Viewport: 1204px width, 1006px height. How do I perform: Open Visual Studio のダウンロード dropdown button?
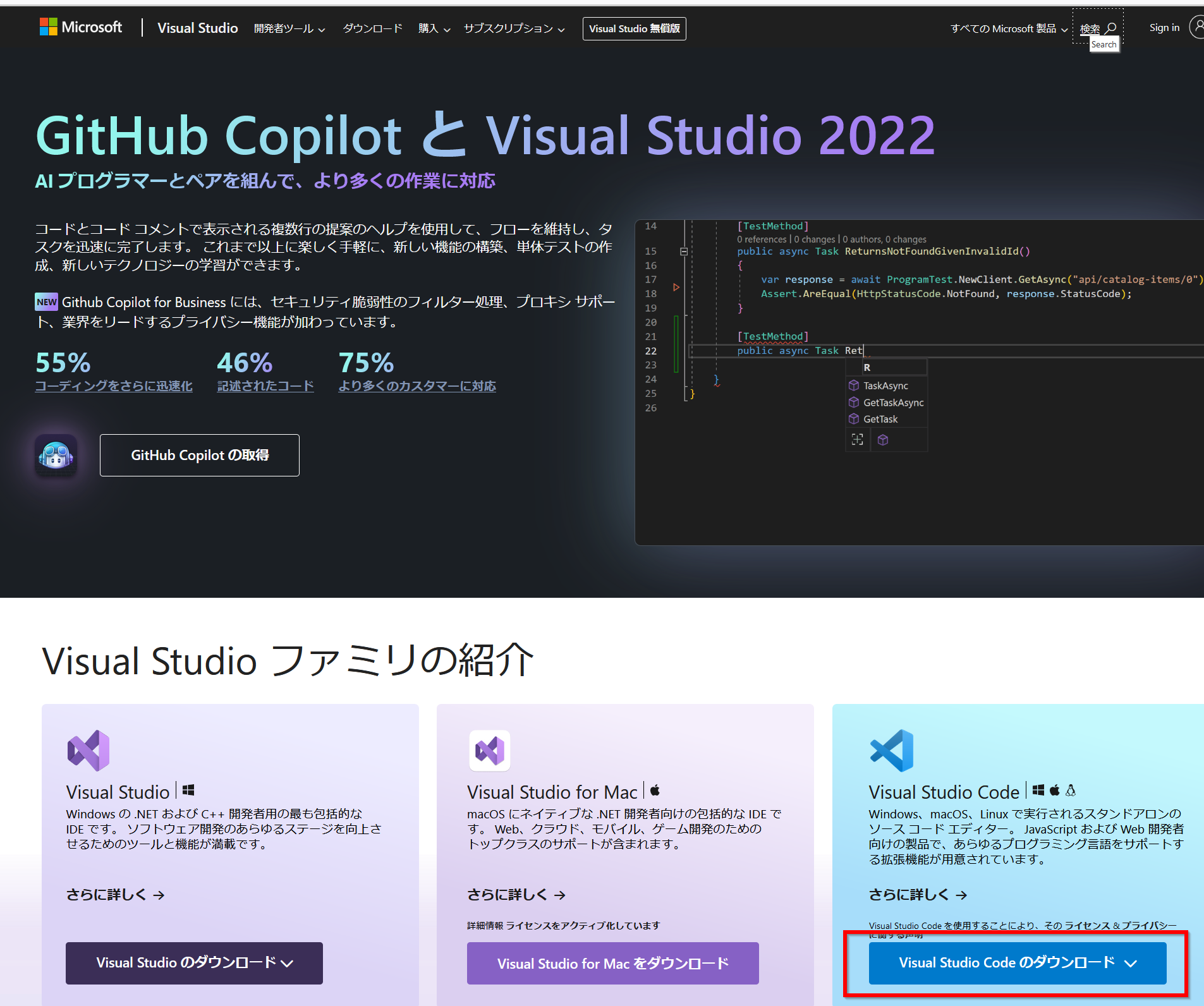click(194, 963)
